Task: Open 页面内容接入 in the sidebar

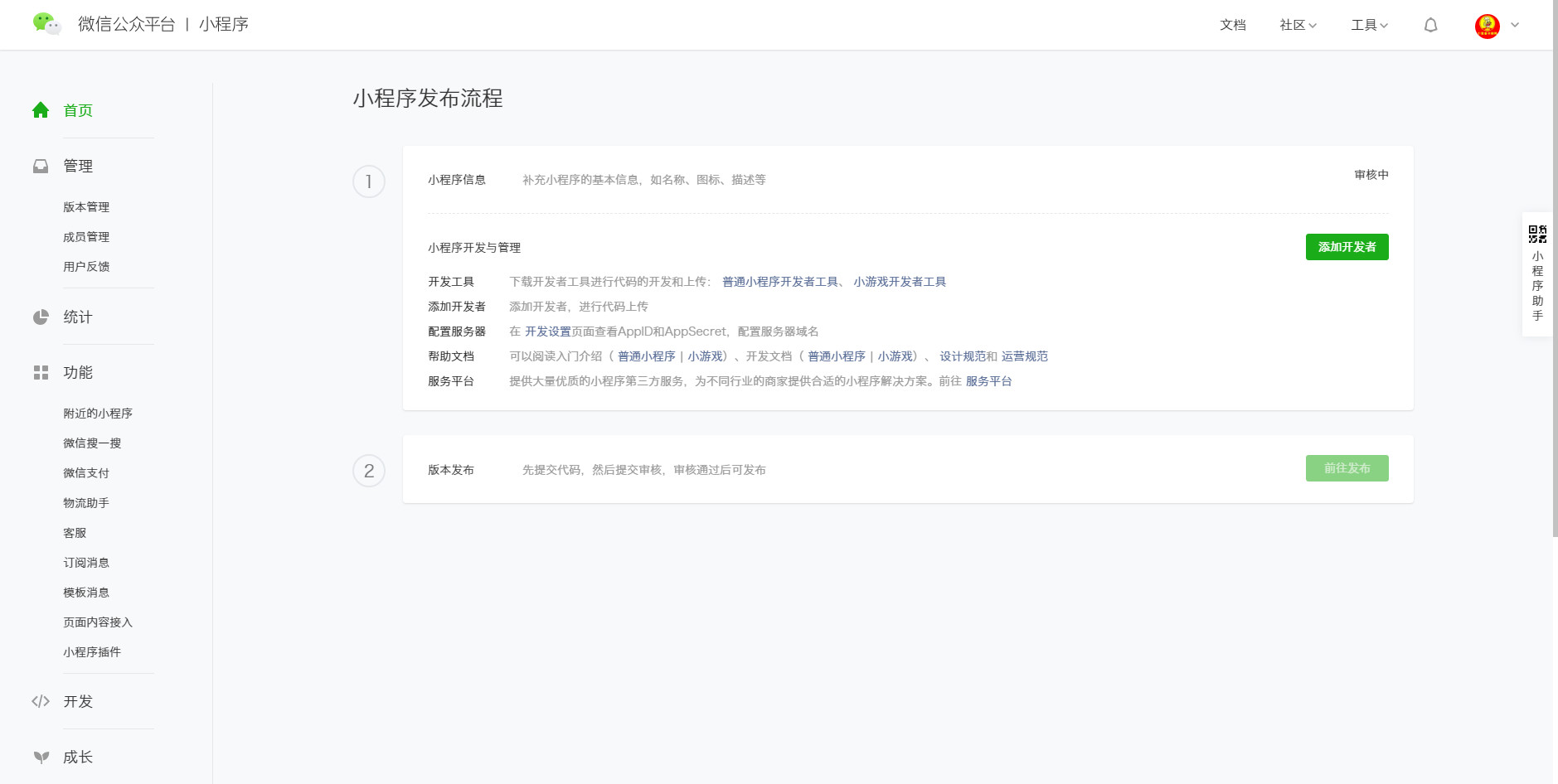Action: pos(98,622)
